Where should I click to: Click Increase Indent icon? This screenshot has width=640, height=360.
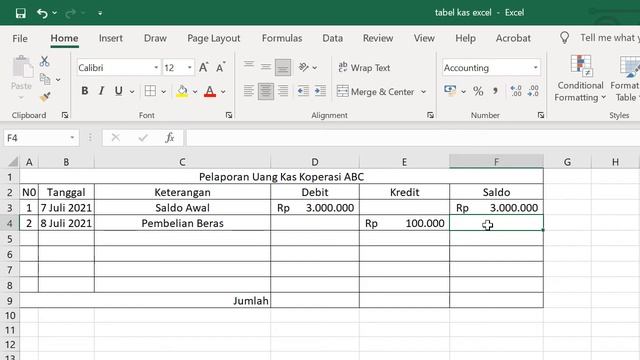320,91
